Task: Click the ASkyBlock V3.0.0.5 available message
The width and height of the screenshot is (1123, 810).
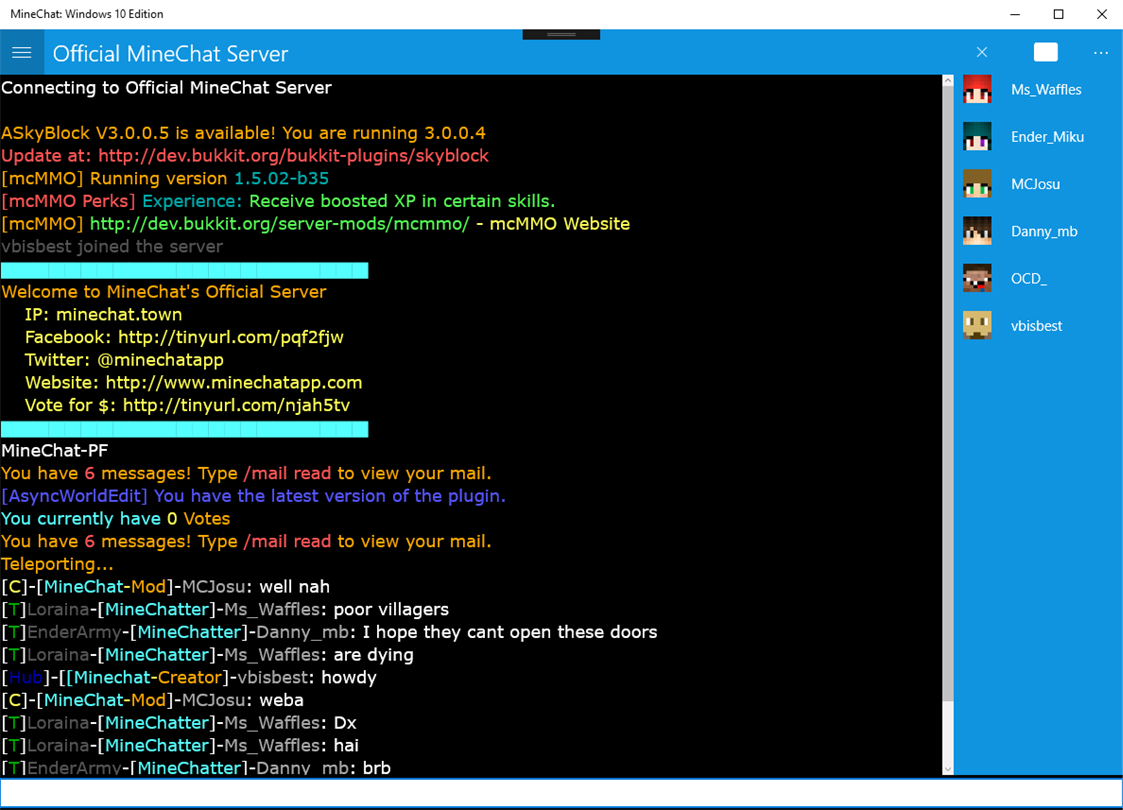Action: [244, 133]
